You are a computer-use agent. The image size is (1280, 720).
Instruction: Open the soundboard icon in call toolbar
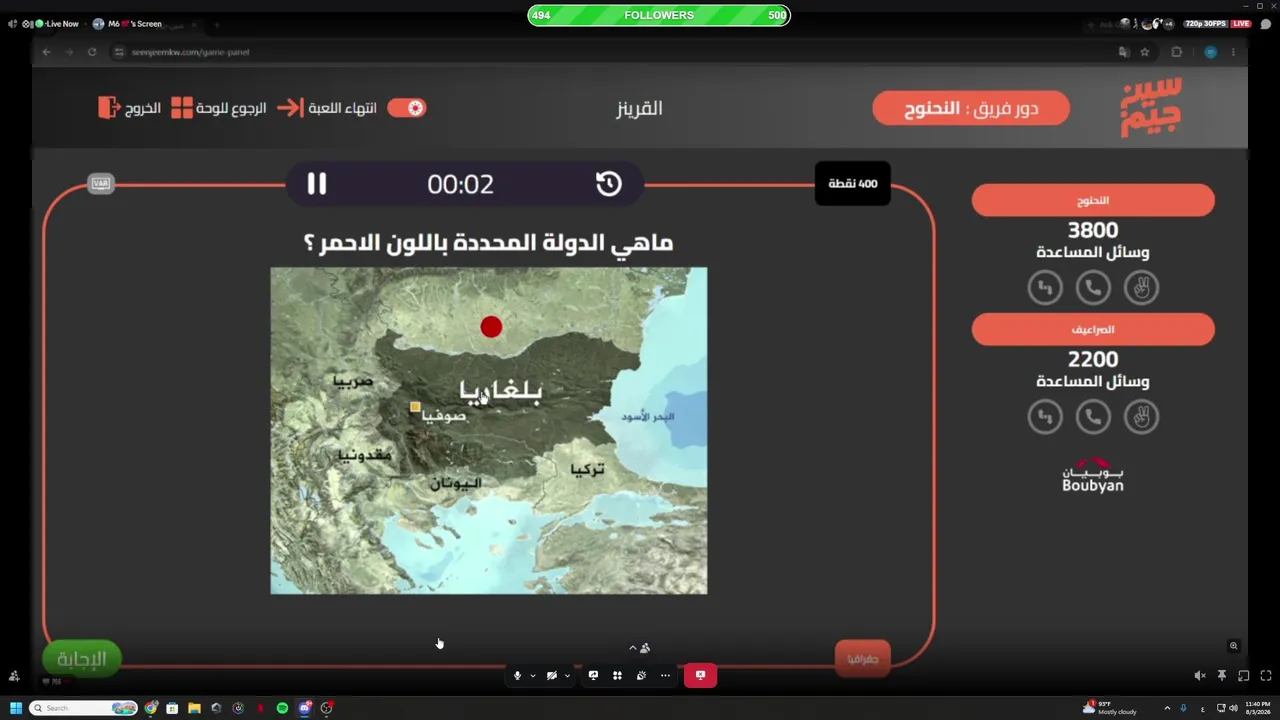[641, 676]
